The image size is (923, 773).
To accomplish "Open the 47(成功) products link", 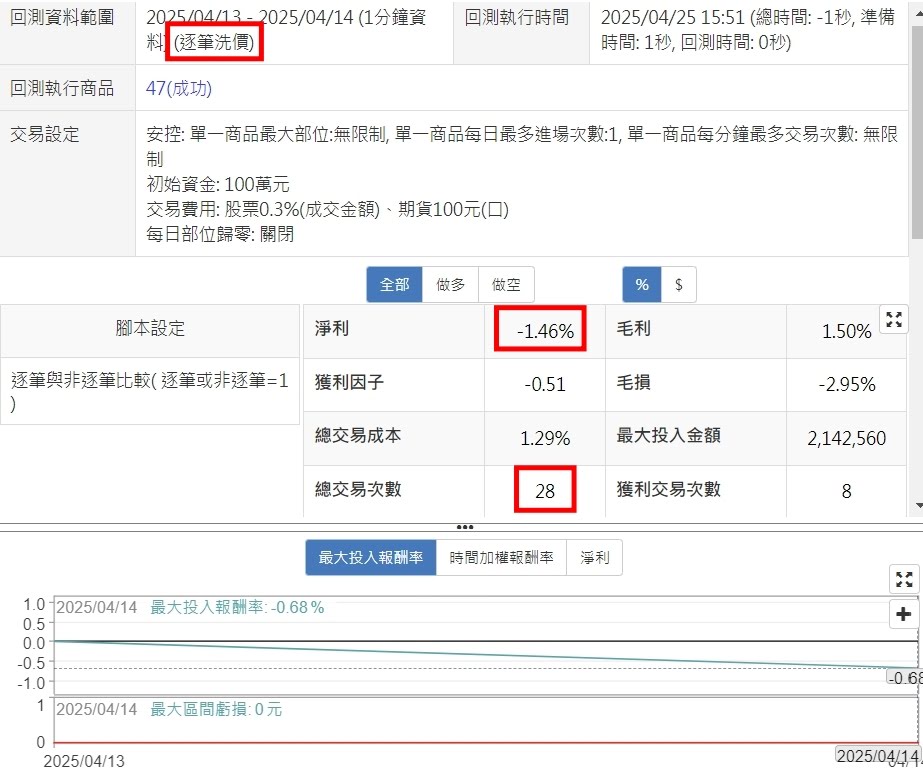I will click(x=179, y=89).
